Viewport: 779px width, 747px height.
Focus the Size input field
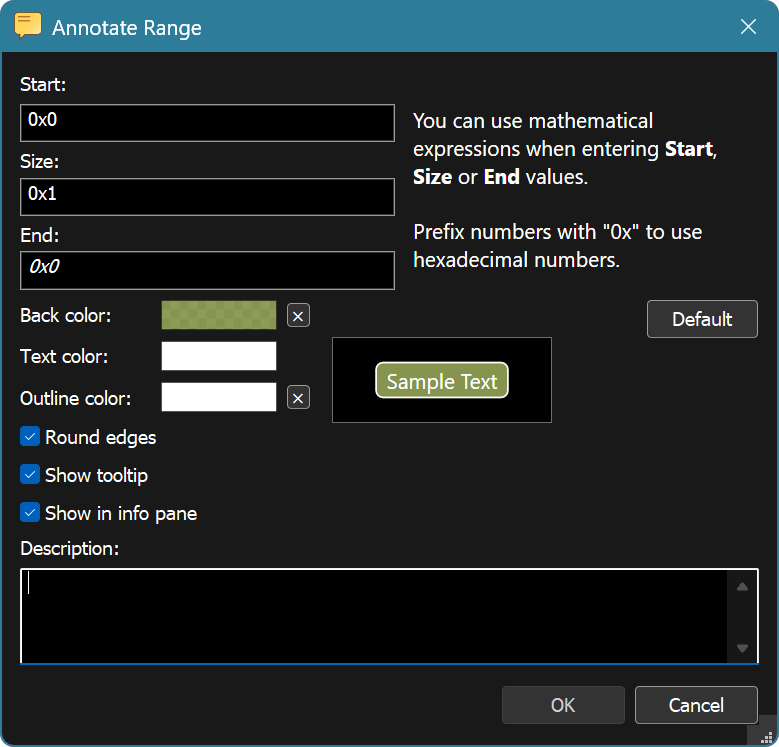(x=207, y=197)
